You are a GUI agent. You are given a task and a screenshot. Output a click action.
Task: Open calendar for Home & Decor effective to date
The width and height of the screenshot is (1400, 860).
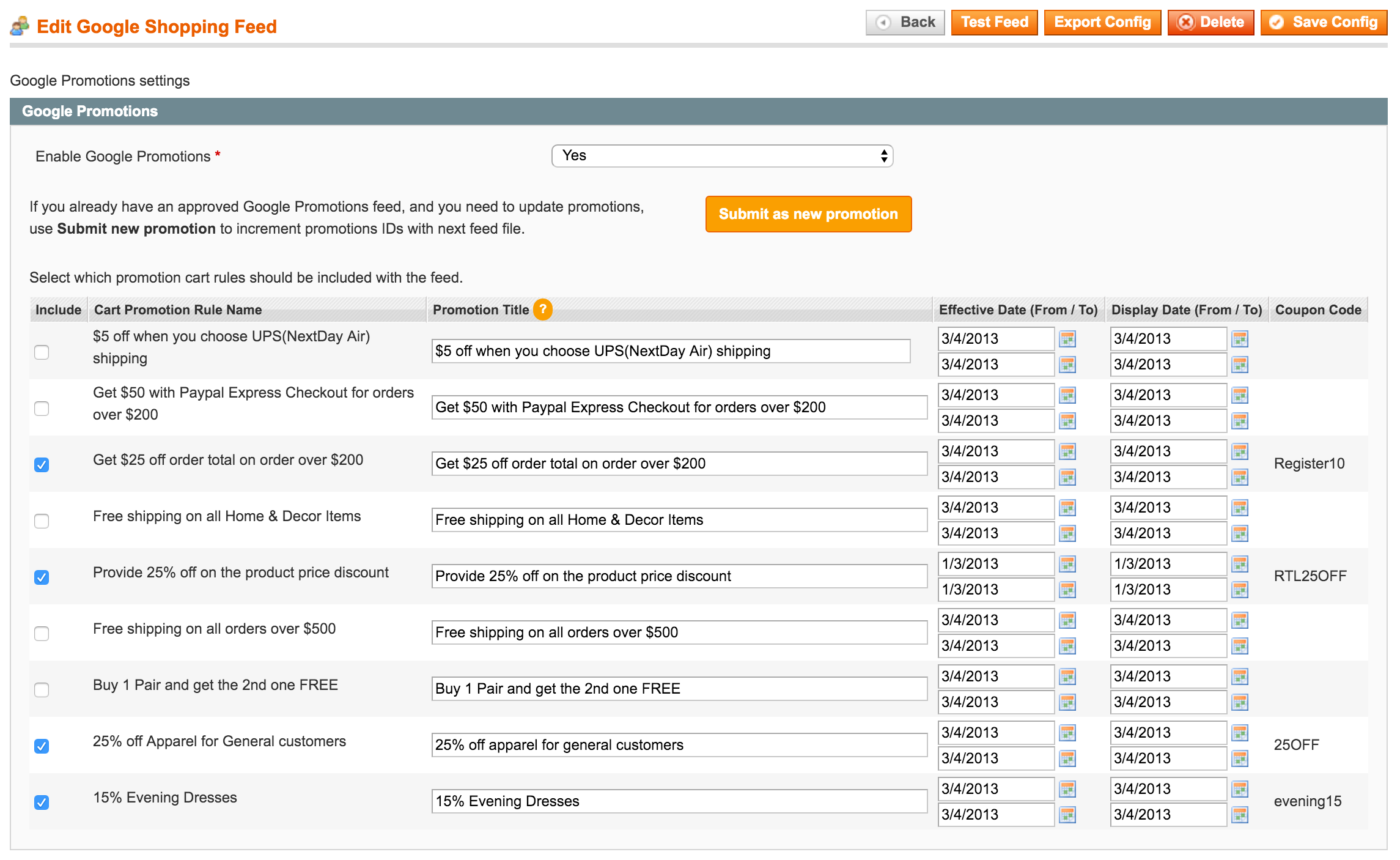point(1067,533)
